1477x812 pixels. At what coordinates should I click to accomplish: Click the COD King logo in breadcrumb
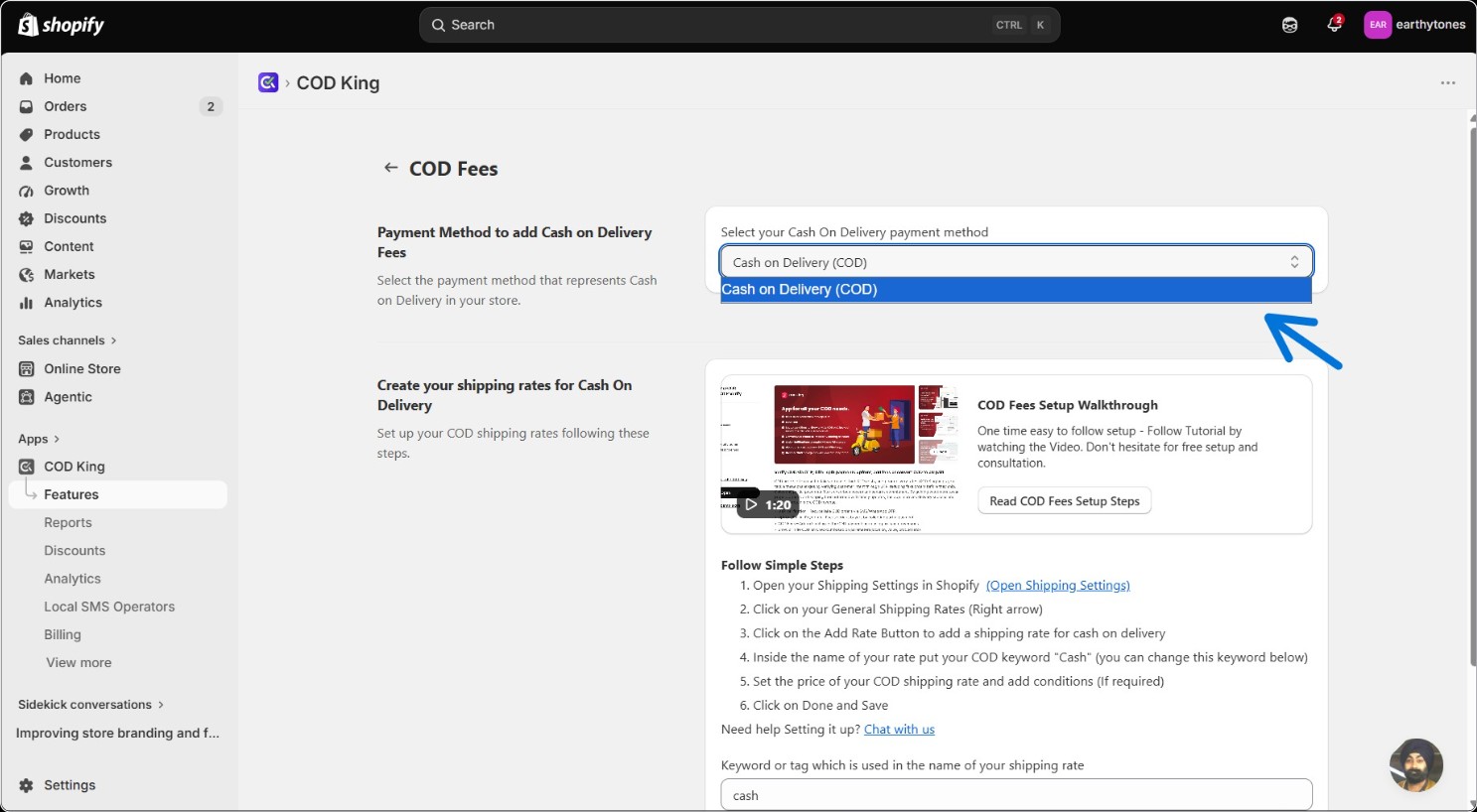268,82
